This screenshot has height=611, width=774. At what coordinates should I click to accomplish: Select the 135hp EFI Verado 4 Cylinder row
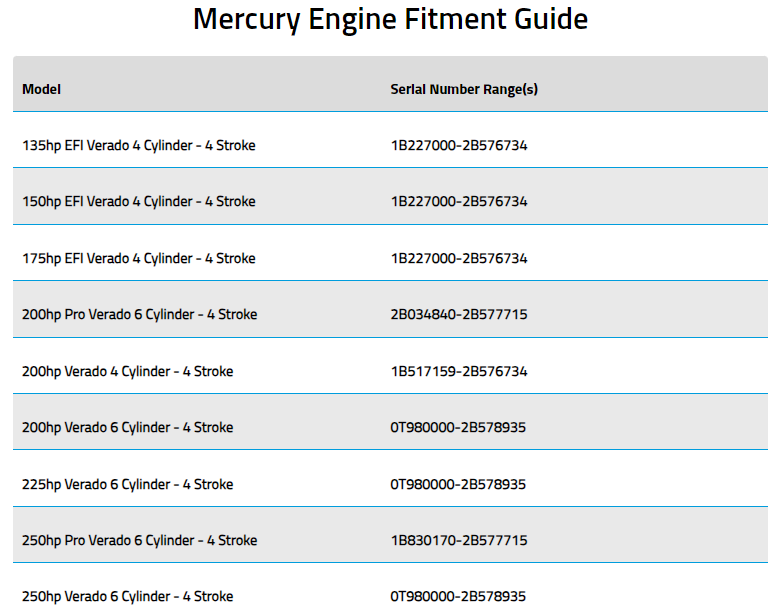(139, 146)
